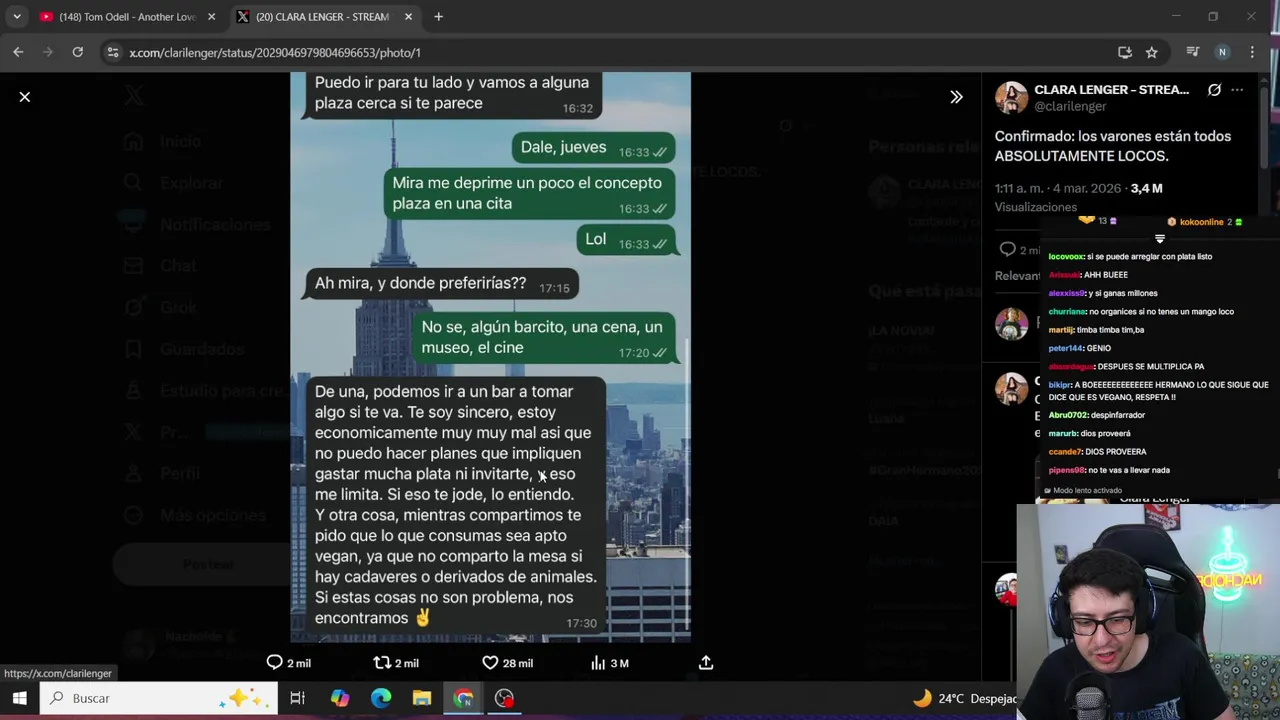The width and height of the screenshot is (1280, 720).
Task: Open more options three-dot menu on post
Action: pos(1237,90)
